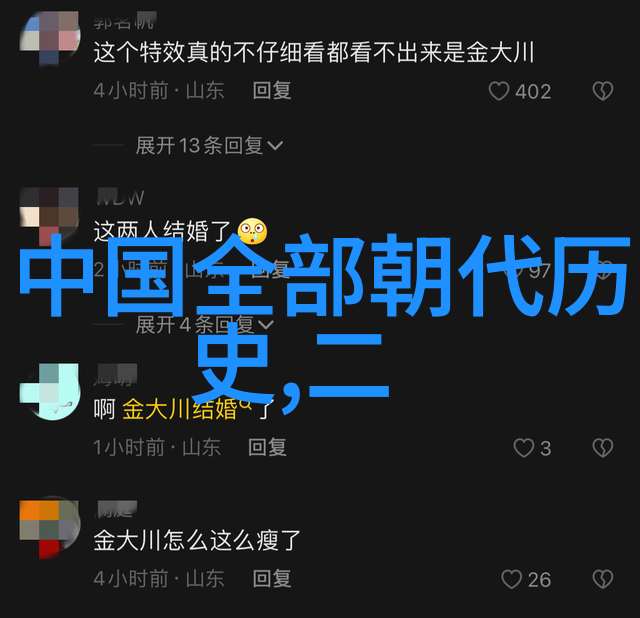Click the chevron after 展开13条回复
The height and width of the screenshot is (618, 640).
click(275, 146)
